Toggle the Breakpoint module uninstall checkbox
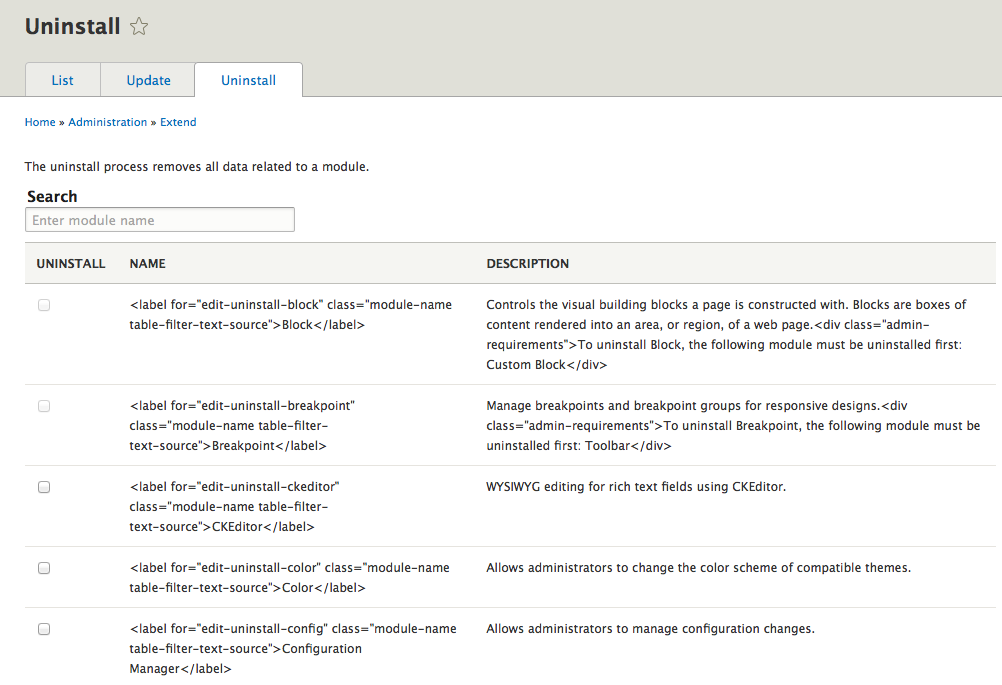This screenshot has width=1002, height=685. point(44,406)
